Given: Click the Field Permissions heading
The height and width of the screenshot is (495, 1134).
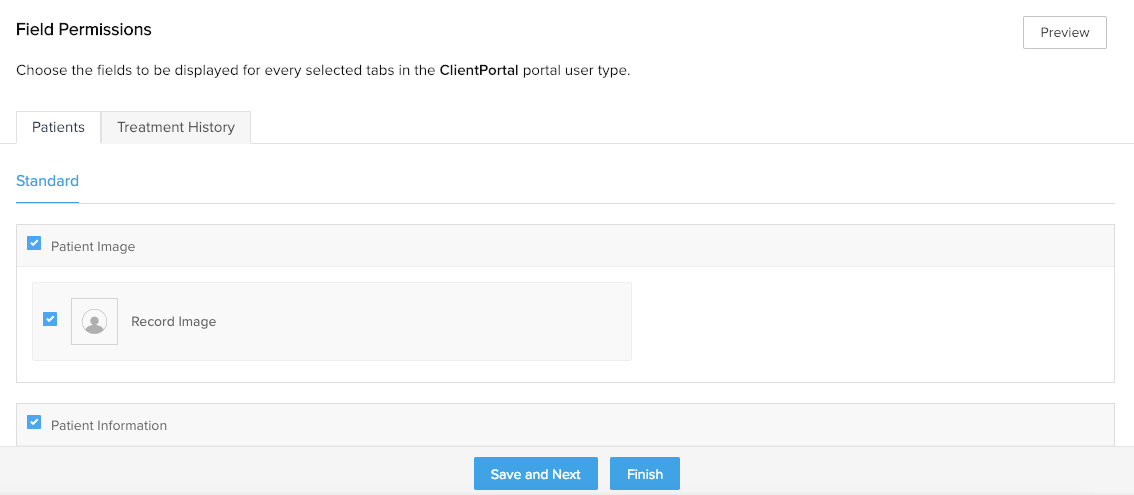Looking at the screenshot, I should [84, 30].
